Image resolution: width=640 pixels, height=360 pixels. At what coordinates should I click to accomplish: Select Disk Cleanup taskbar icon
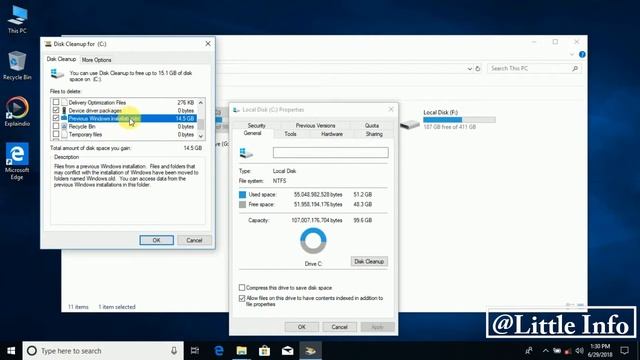(x=310, y=351)
